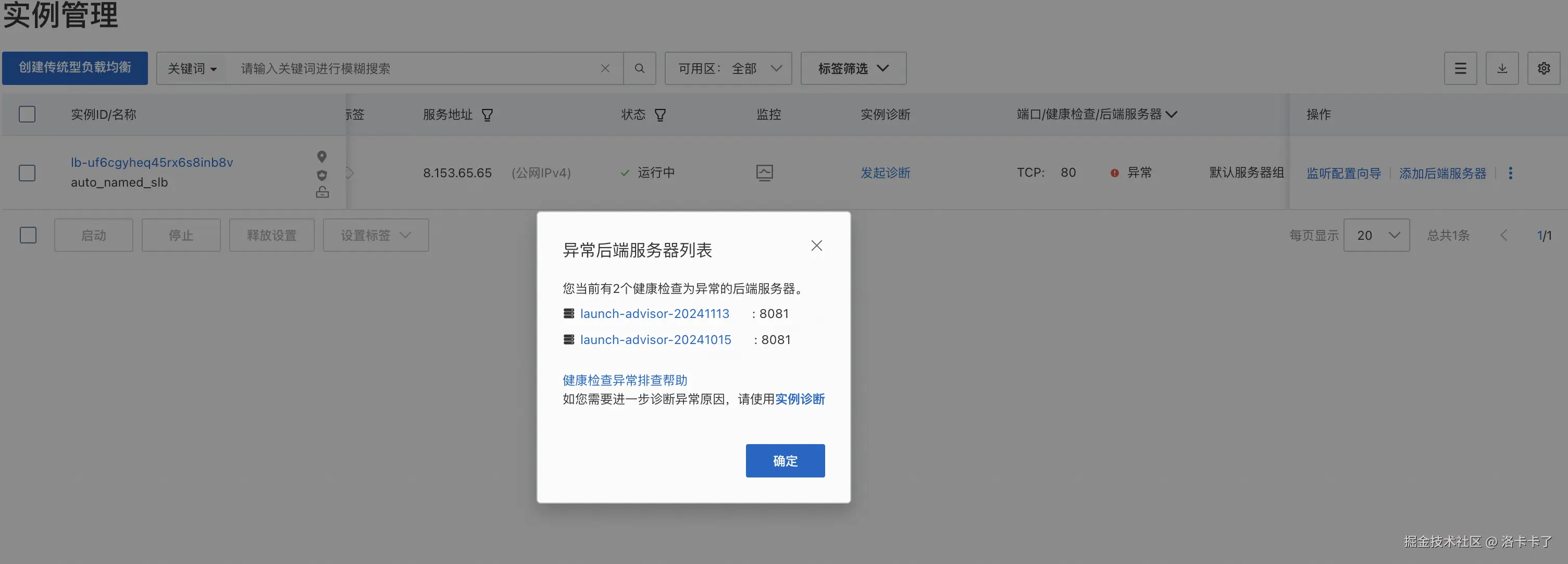Toggle the bottom batch-select checkbox

[x=28, y=235]
